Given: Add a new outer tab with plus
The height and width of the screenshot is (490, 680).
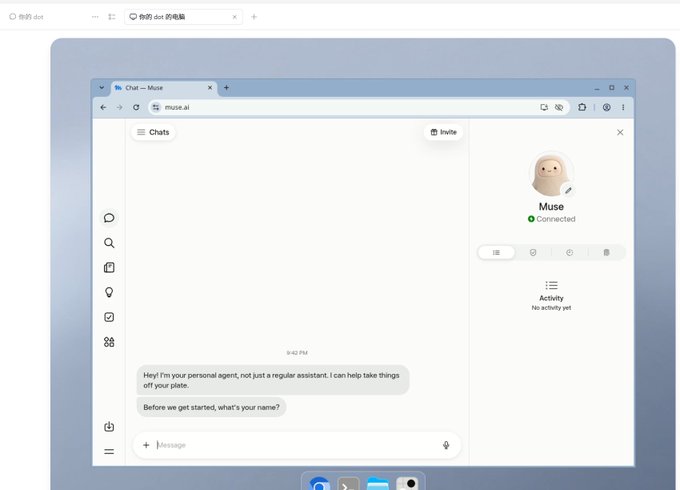Looking at the screenshot, I should point(254,17).
